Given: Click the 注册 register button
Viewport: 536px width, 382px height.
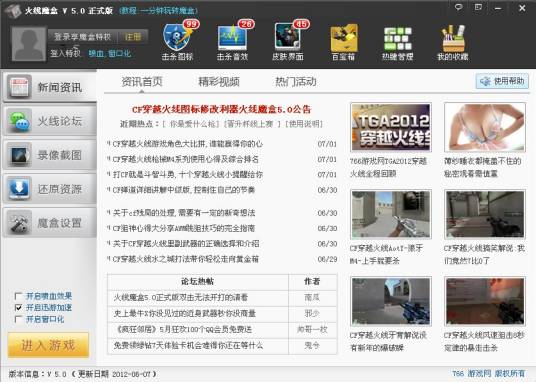Looking at the screenshot, I should click(x=133, y=37).
